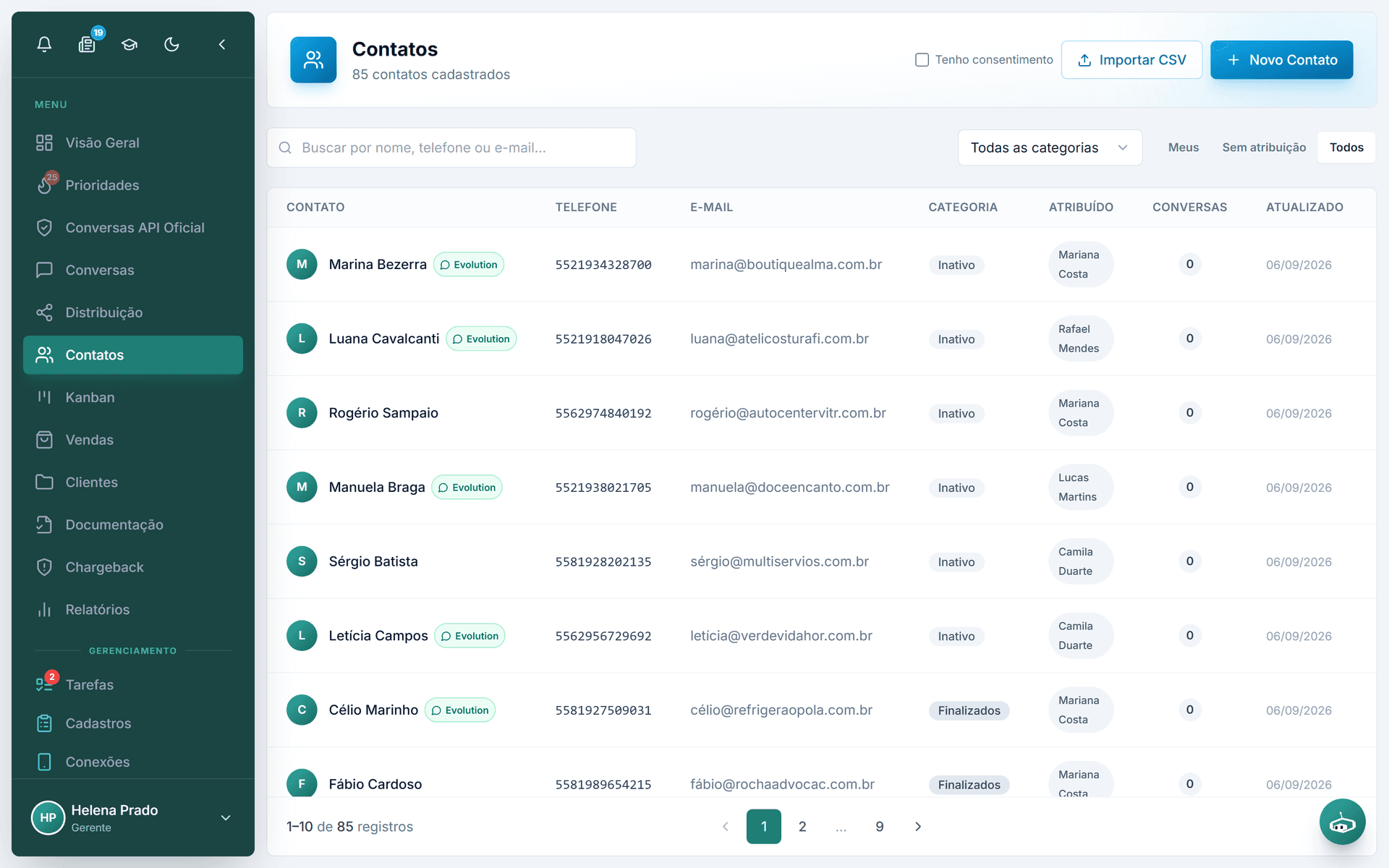Screen dimensions: 1389x868
Task: Click email luana@atelicosturafi.com.br
Action: (779, 339)
